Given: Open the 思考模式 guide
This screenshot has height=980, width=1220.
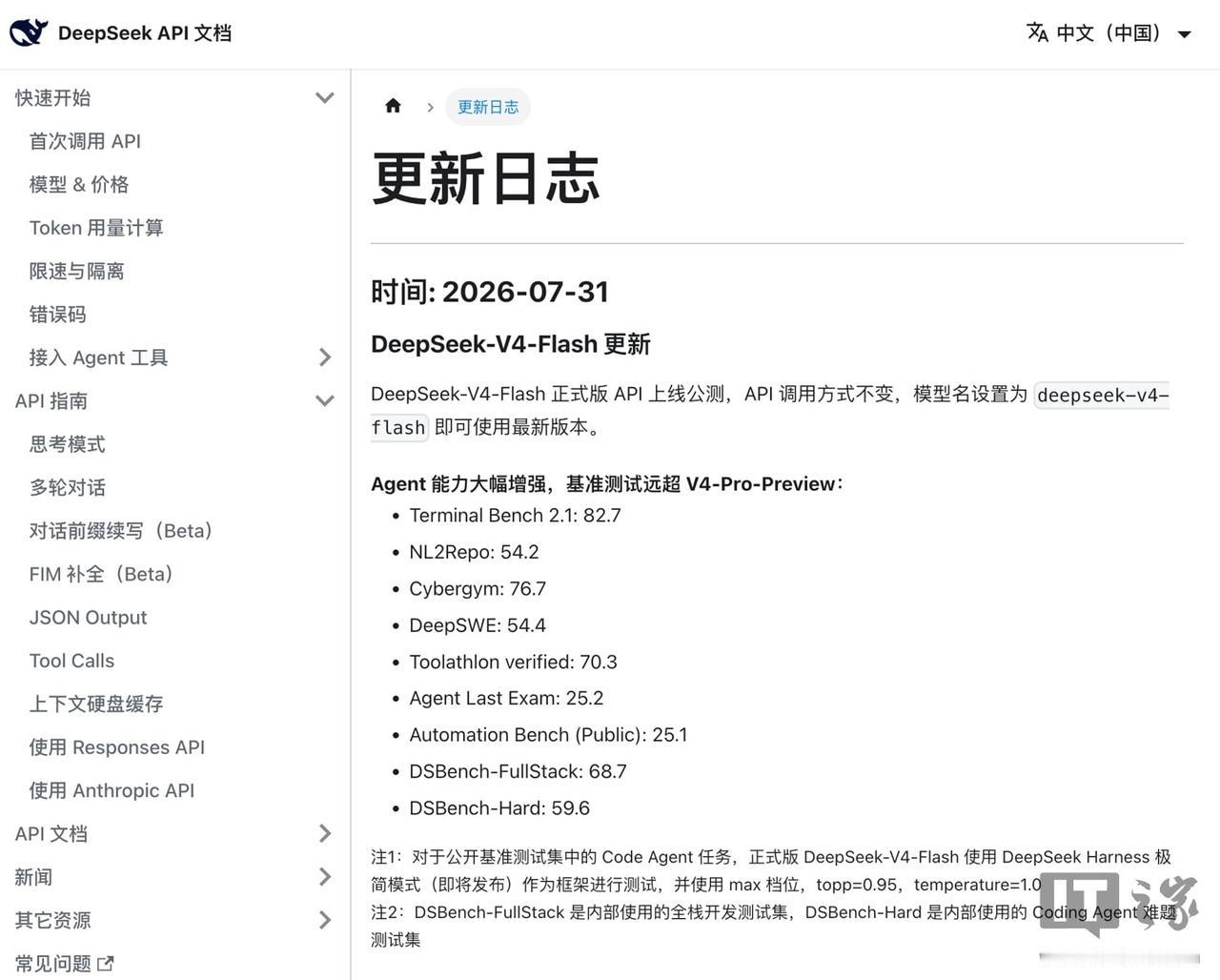Looking at the screenshot, I should click(67, 444).
